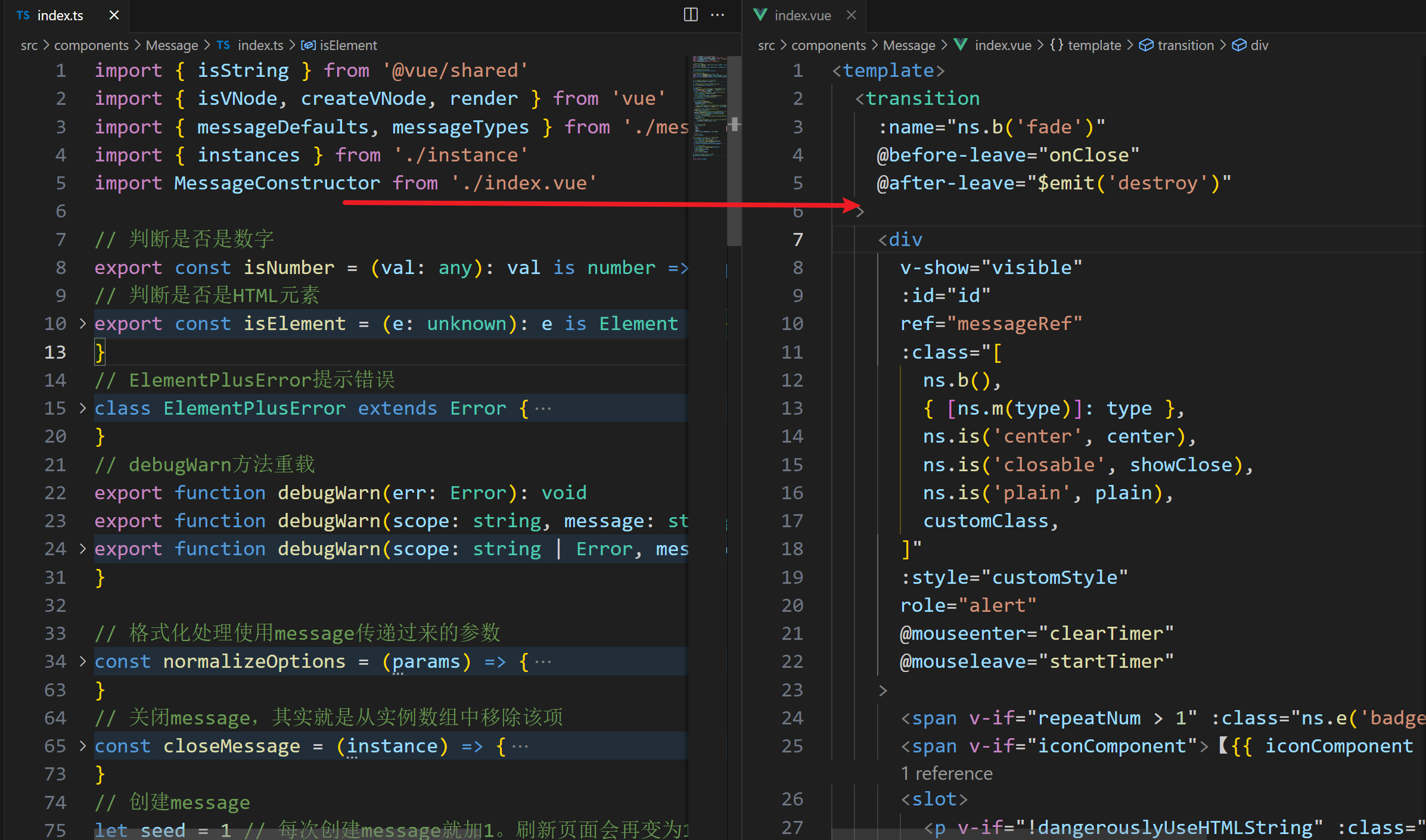Viewport: 1426px width, 840px height.
Task: Close the index.vue tab
Action: [851, 15]
